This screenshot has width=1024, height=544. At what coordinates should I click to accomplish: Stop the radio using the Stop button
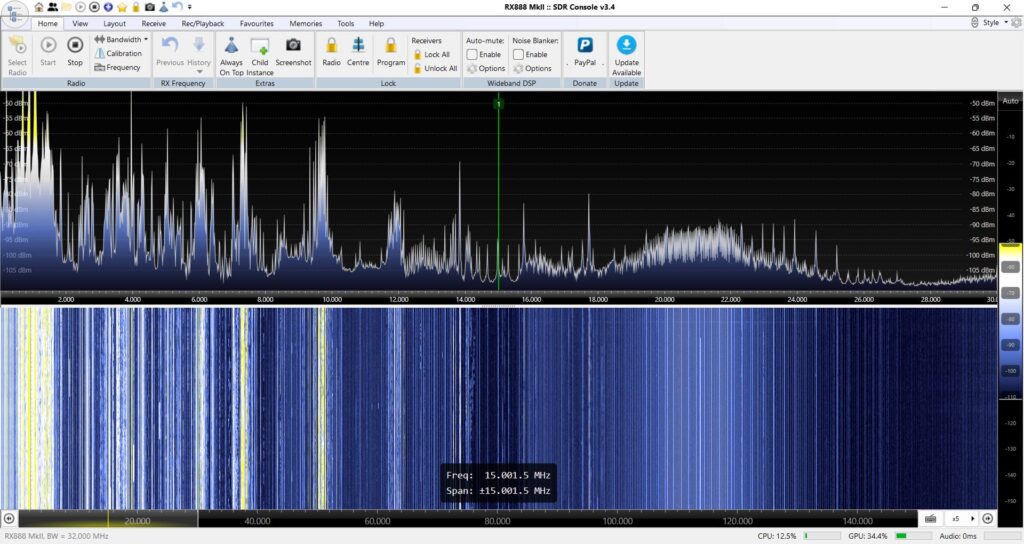click(x=75, y=52)
